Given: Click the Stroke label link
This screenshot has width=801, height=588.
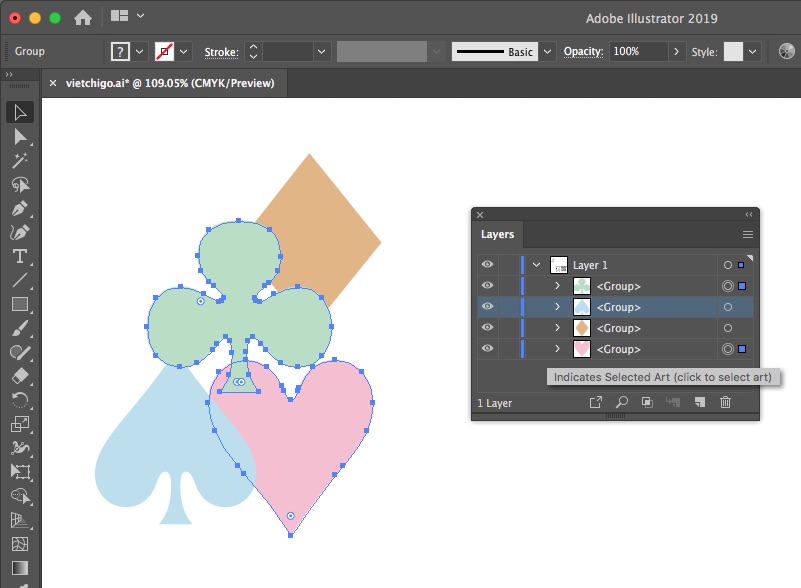Looking at the screenshot, I should [x=221, y=51].
